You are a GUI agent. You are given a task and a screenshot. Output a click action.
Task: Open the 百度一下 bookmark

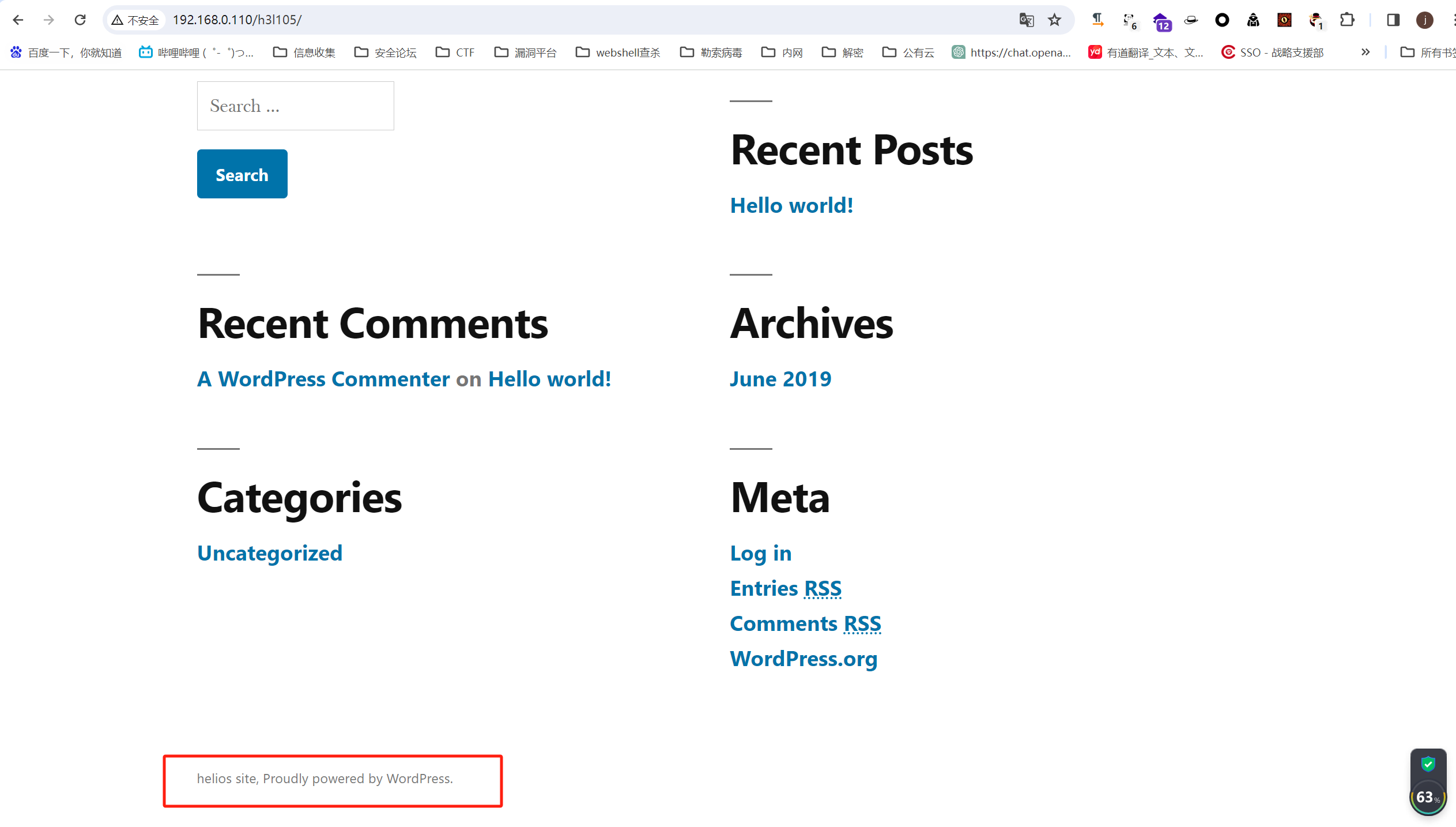(66, 52)
